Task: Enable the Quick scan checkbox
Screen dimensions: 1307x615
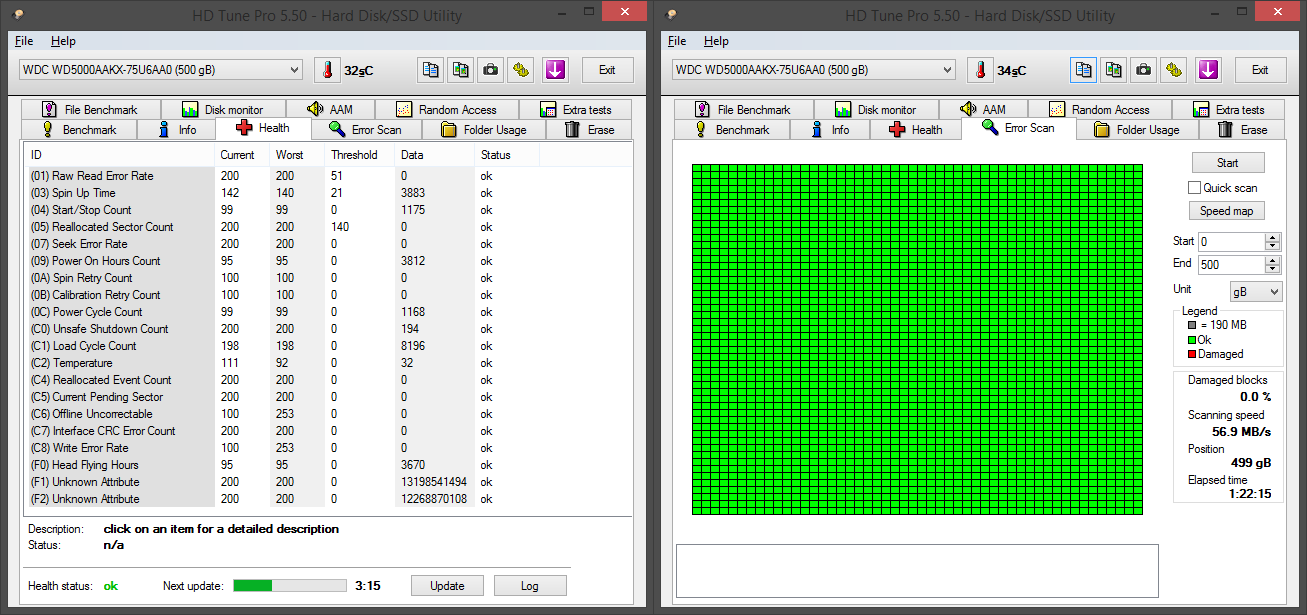Action: click(1194, 188)
